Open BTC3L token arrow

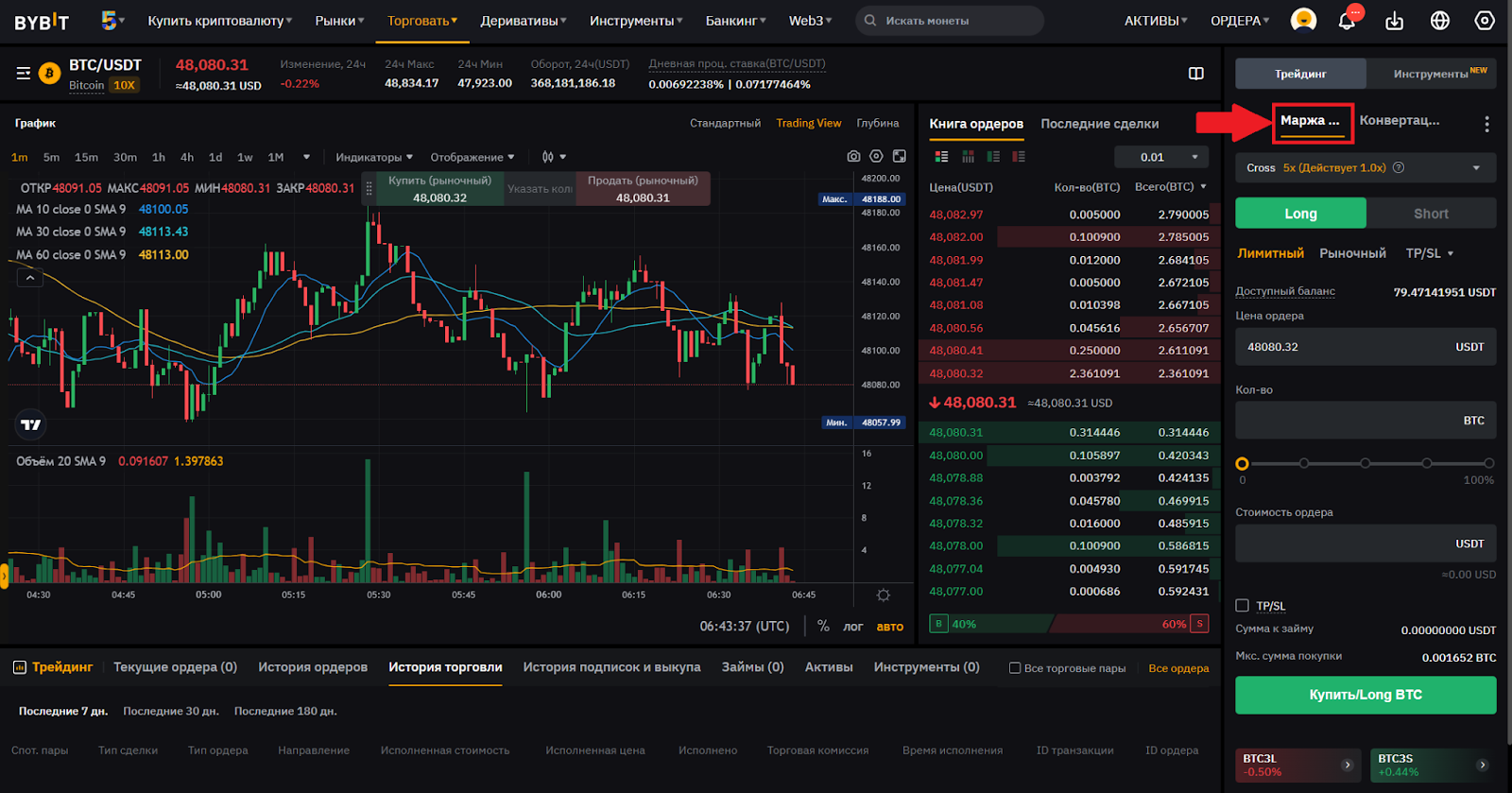click(1348, 765)
